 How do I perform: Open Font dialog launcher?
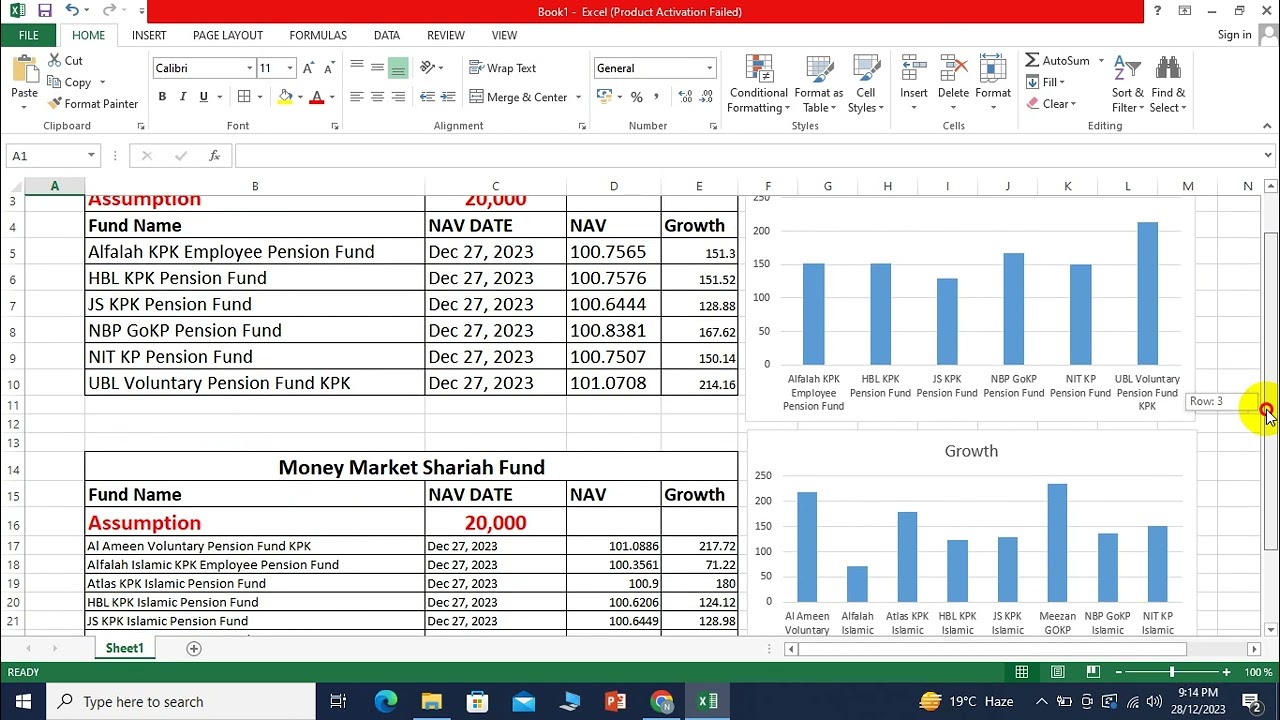(334, 126)
